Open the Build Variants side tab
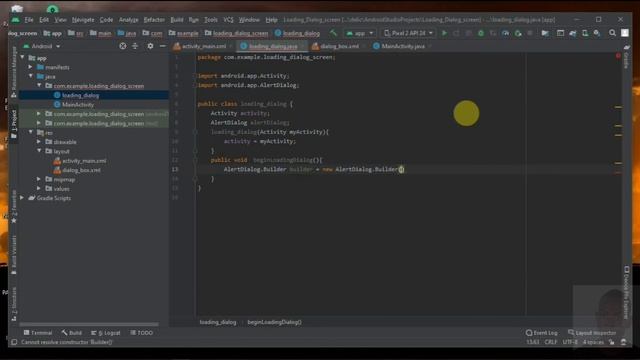 tap(13, 254)
